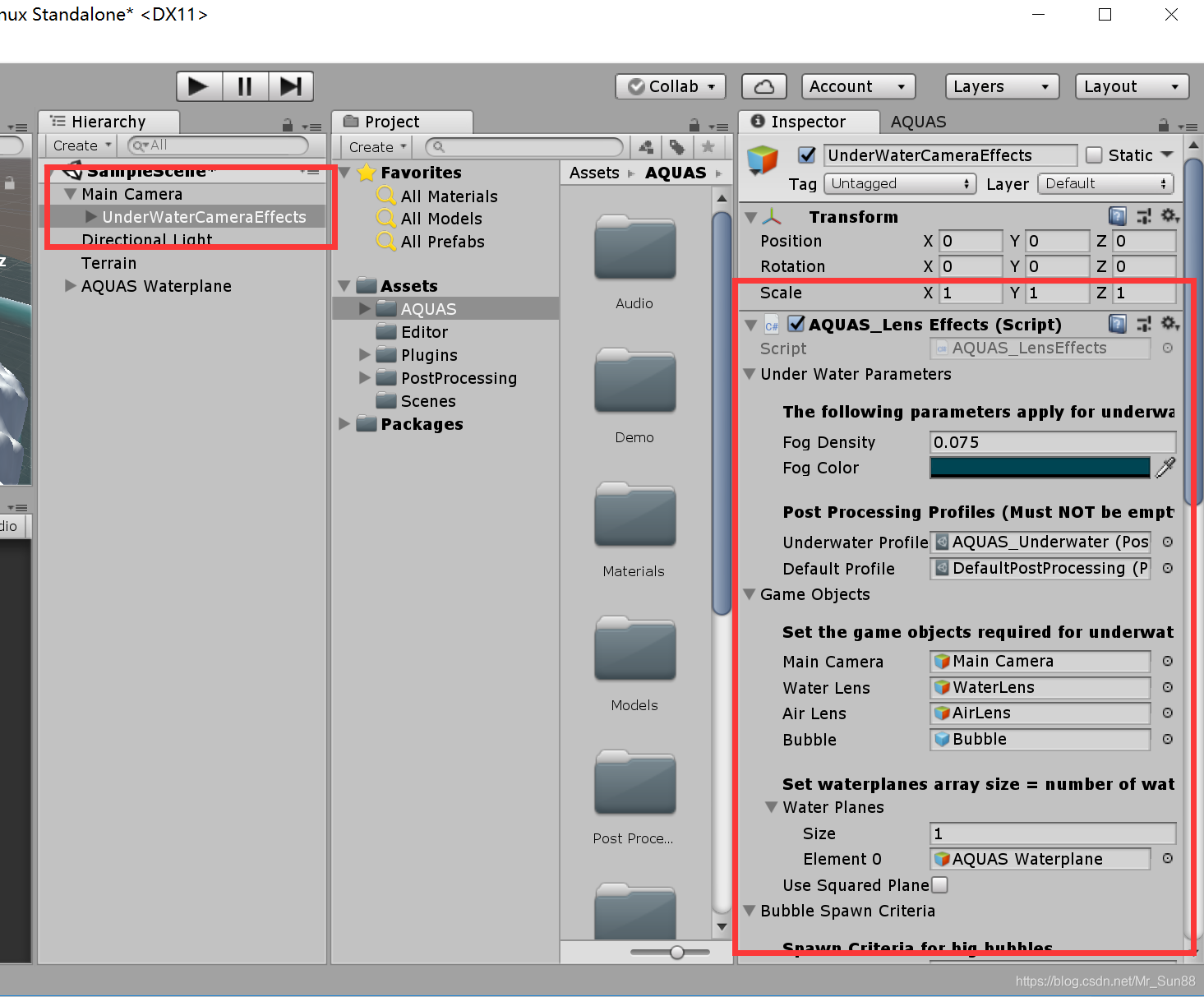Expand the Plugins folder
This screenshot has height=997, width=1204.
365,355
